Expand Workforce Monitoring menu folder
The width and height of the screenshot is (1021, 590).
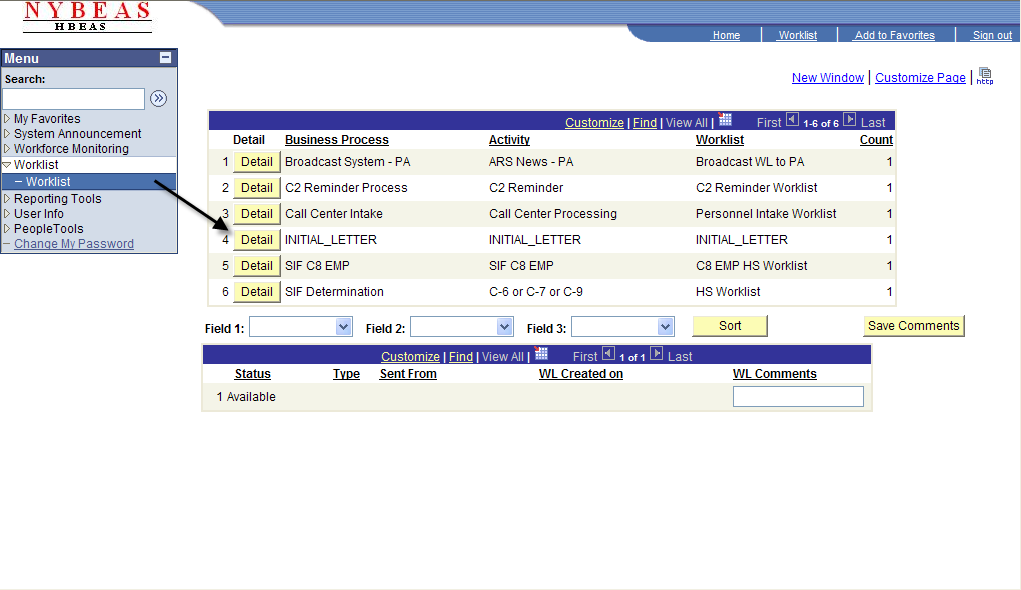[x=7, y=148]
